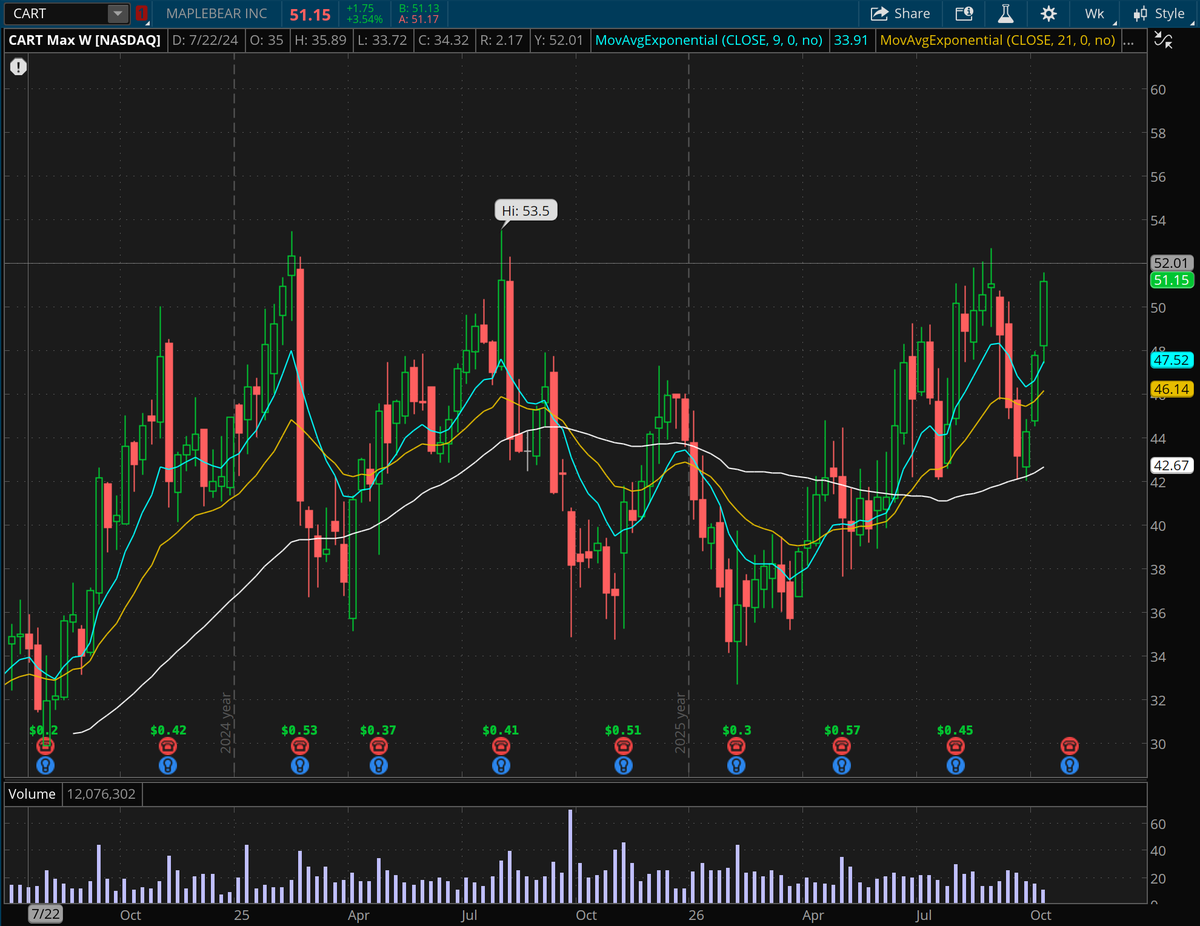Click the 'MAPLEBEAR INC' company name

coord(216,14)
